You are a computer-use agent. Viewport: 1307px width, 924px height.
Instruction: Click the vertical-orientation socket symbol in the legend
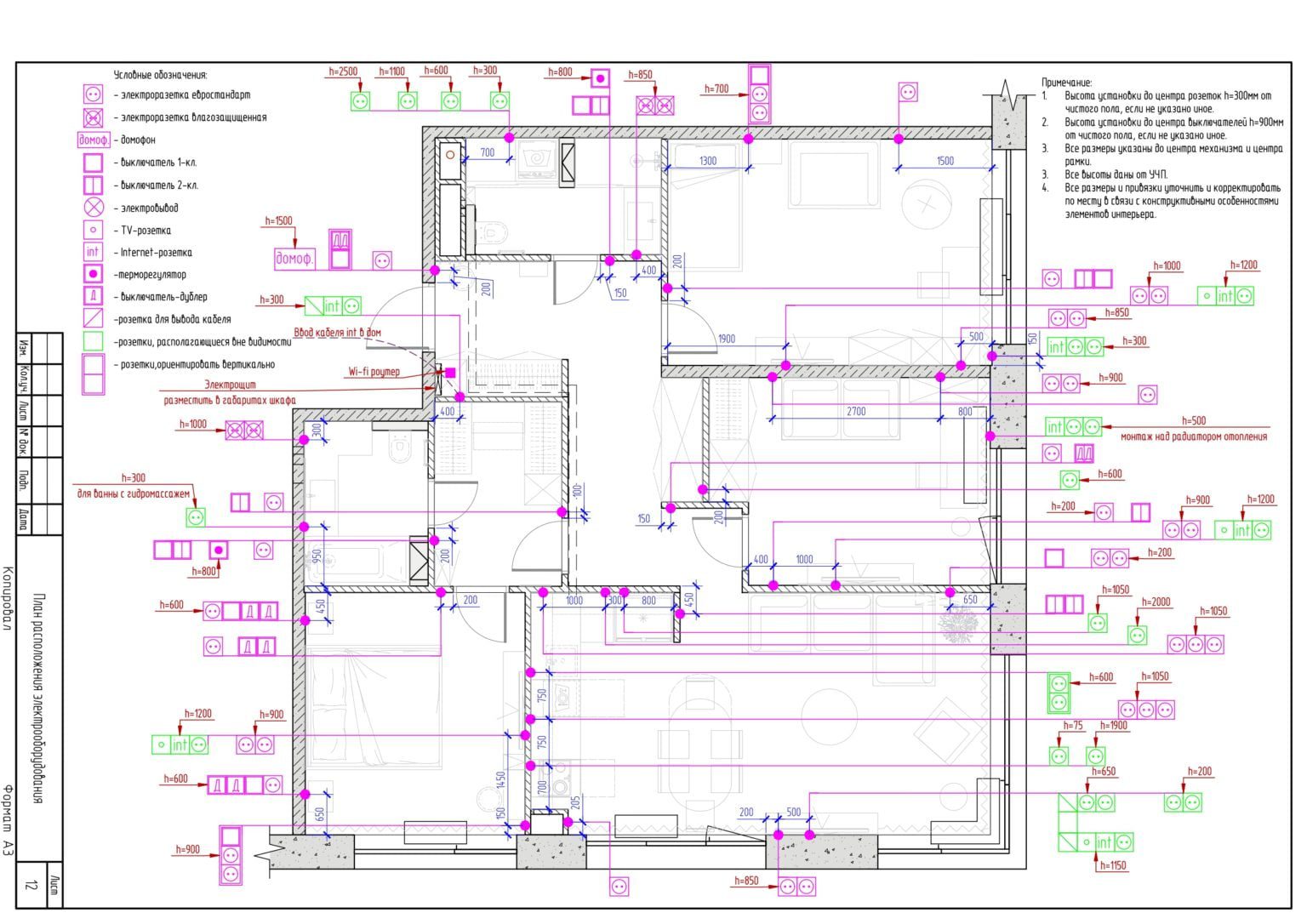click(x=93, y=374)
